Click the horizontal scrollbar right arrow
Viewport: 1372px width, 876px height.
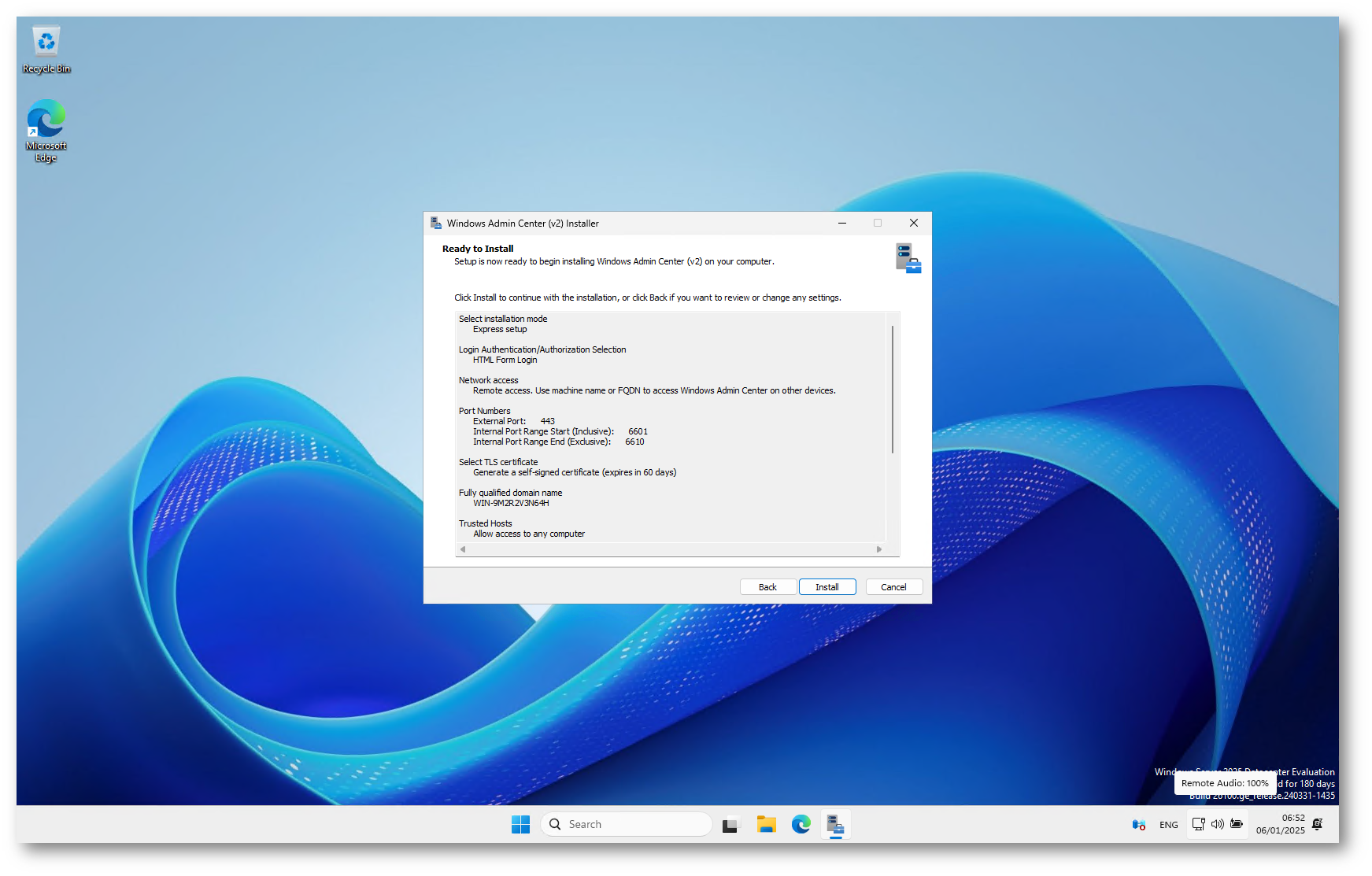(879, 549)
